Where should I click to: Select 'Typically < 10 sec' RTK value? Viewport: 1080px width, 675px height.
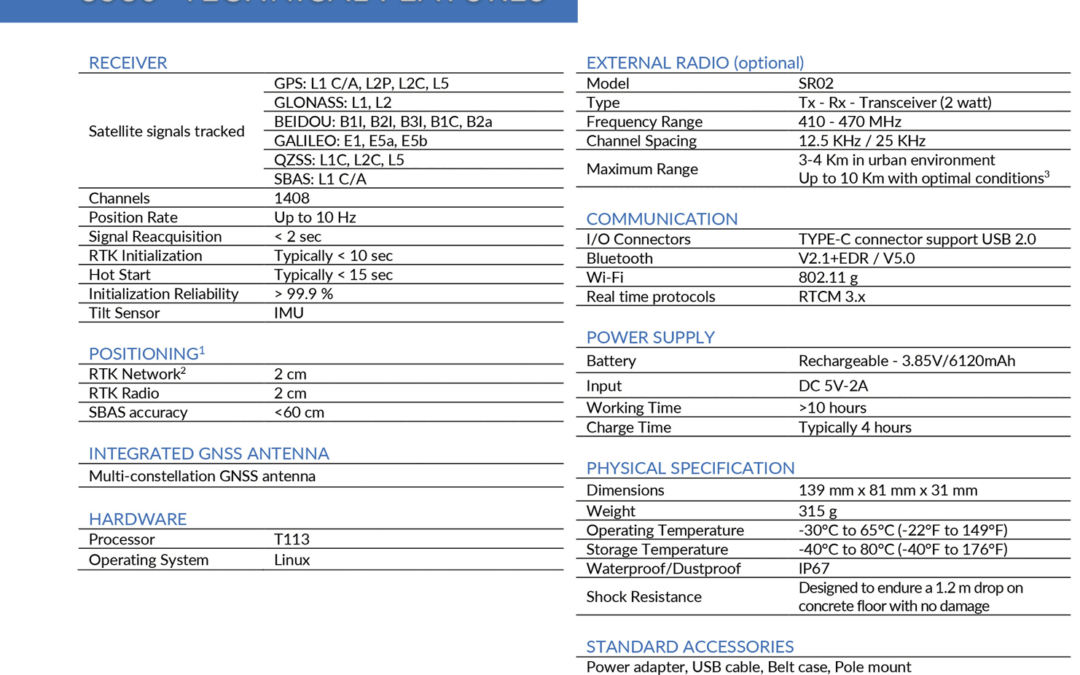[x=333, y=256]
